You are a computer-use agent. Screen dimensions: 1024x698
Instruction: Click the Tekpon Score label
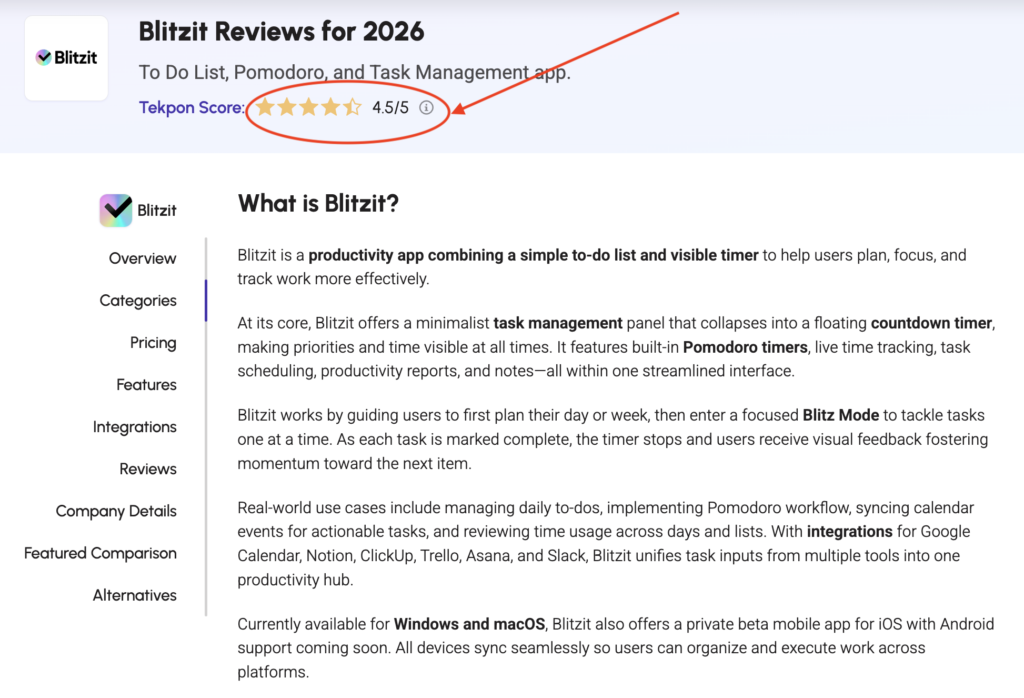191,107
